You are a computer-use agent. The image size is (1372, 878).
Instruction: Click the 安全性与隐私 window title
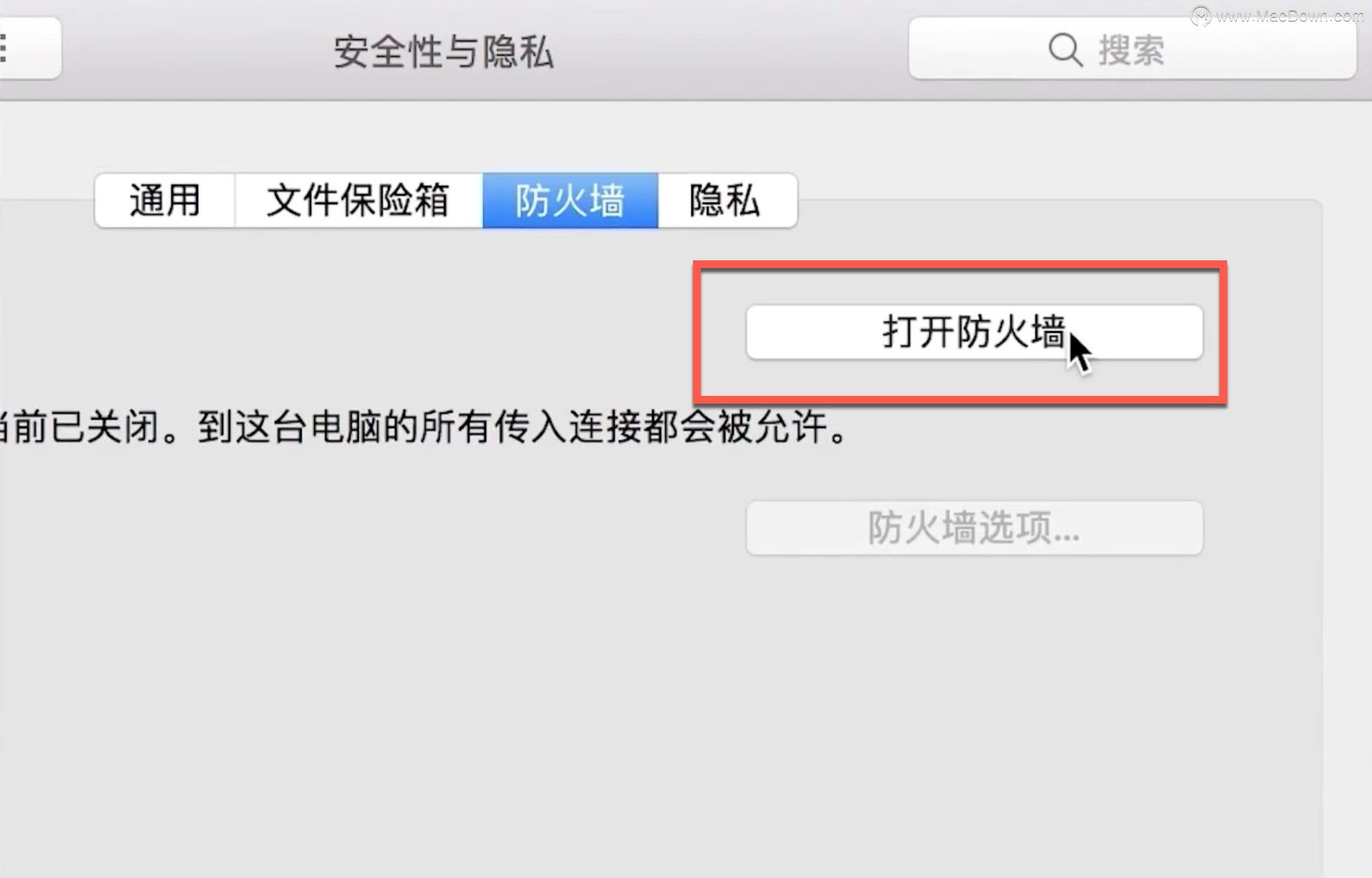tap(443, 52)
